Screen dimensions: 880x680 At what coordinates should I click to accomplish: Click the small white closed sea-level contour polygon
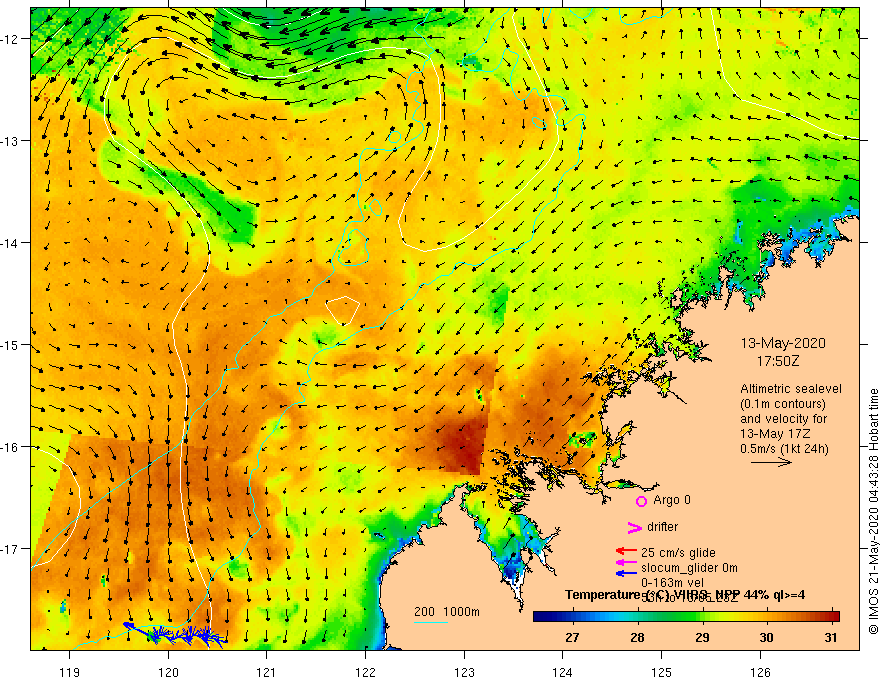coord(343,310)
